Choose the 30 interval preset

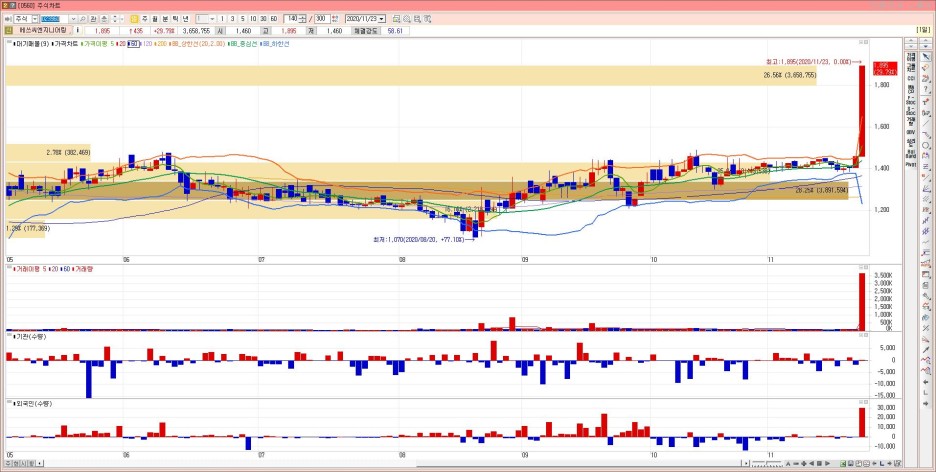coord(263,18)
